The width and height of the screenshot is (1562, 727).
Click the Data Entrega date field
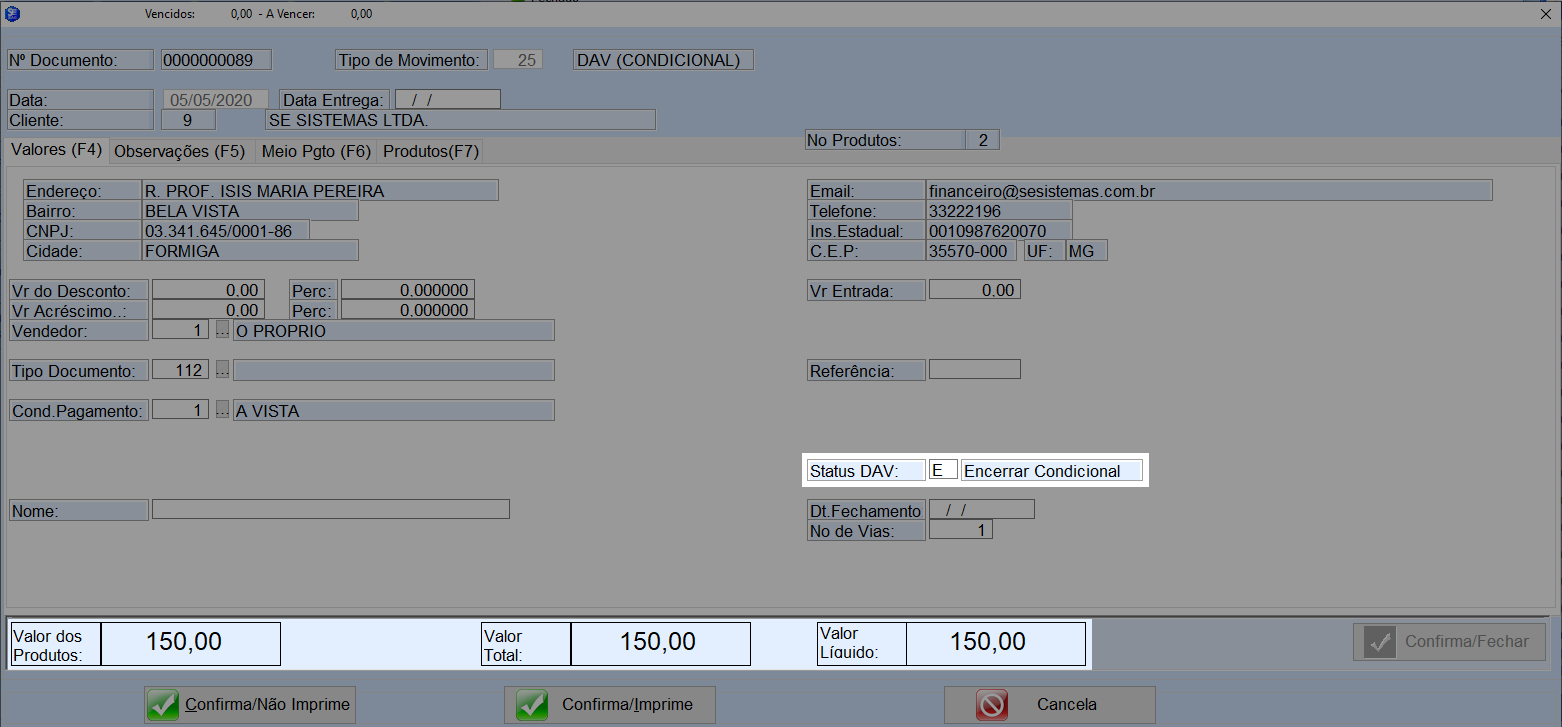point(447,100)
